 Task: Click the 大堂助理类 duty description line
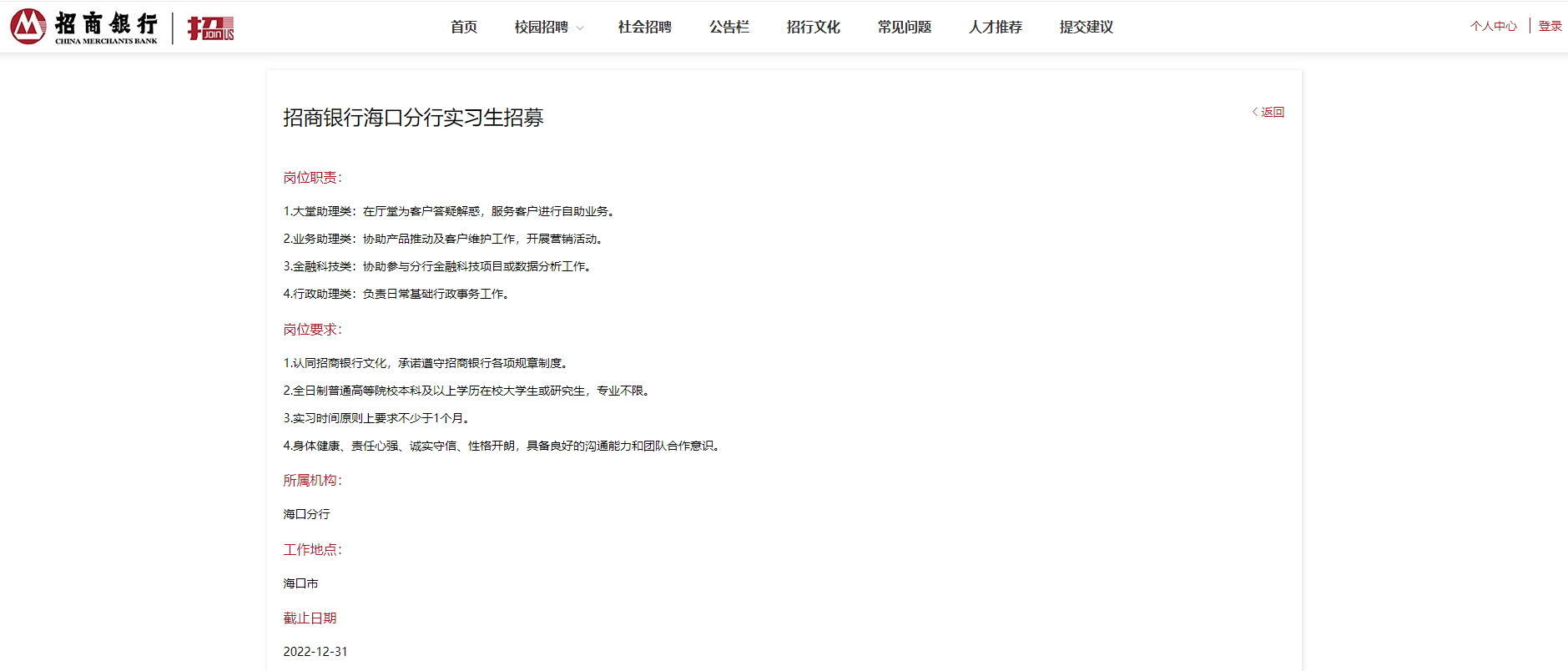451,212
